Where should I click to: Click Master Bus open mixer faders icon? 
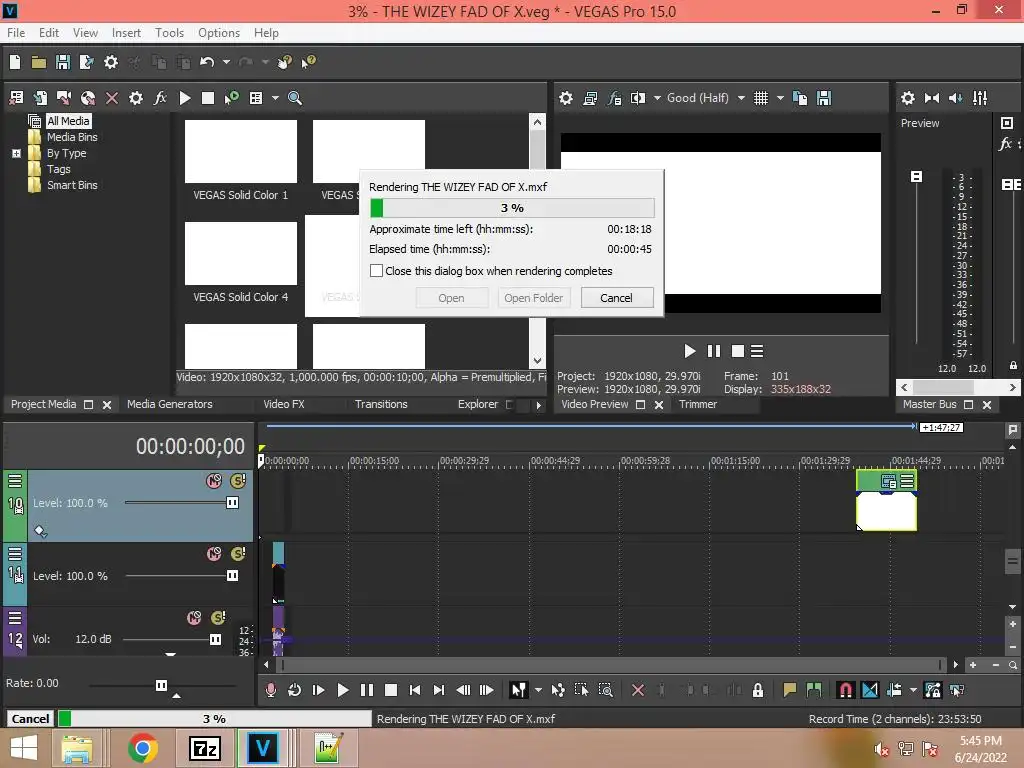980,98
